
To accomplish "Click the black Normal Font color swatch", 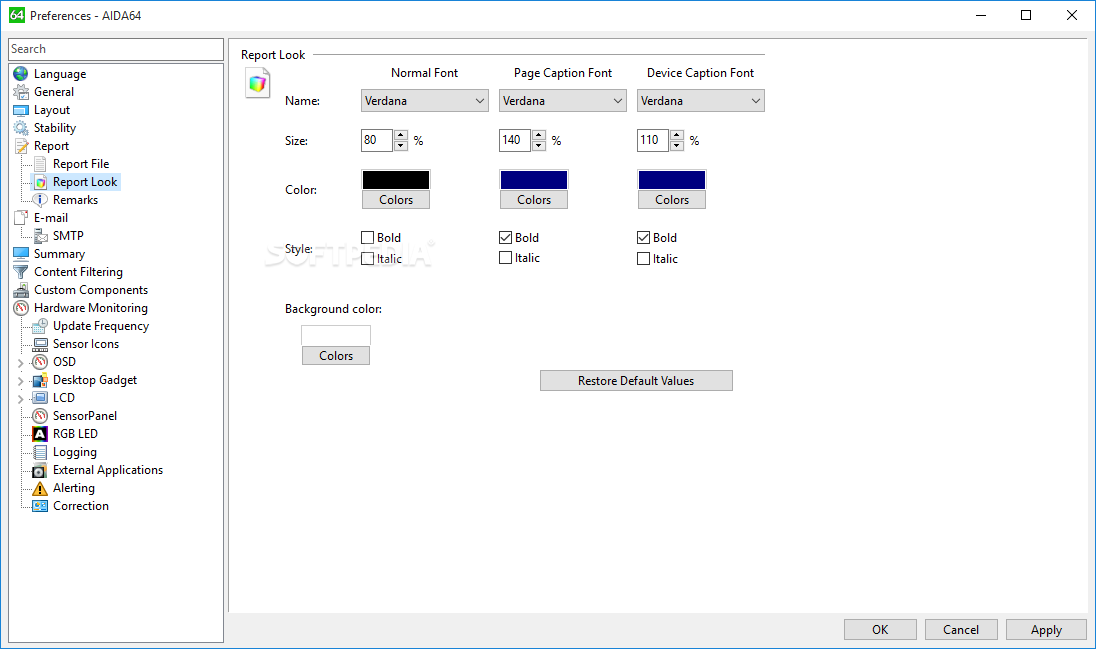I will 396,180.
